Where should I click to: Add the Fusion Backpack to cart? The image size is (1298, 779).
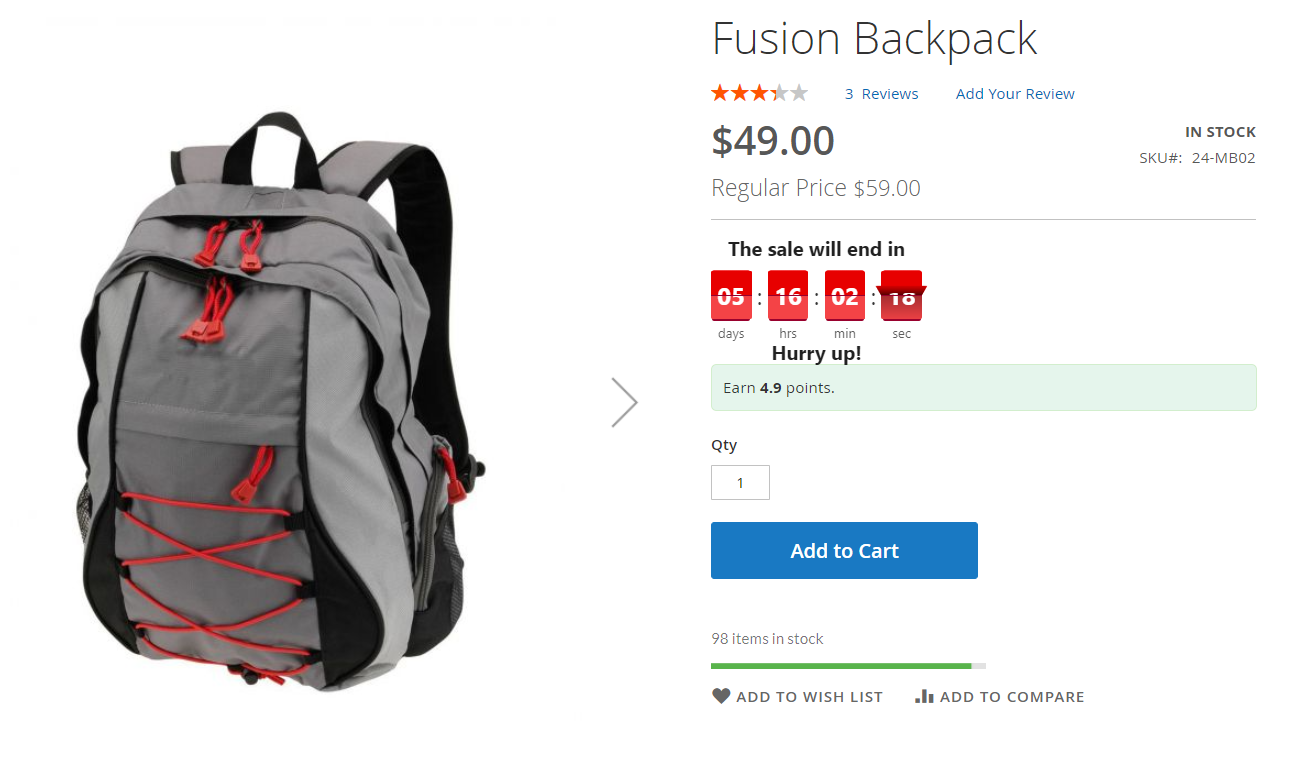pos(844,550)
